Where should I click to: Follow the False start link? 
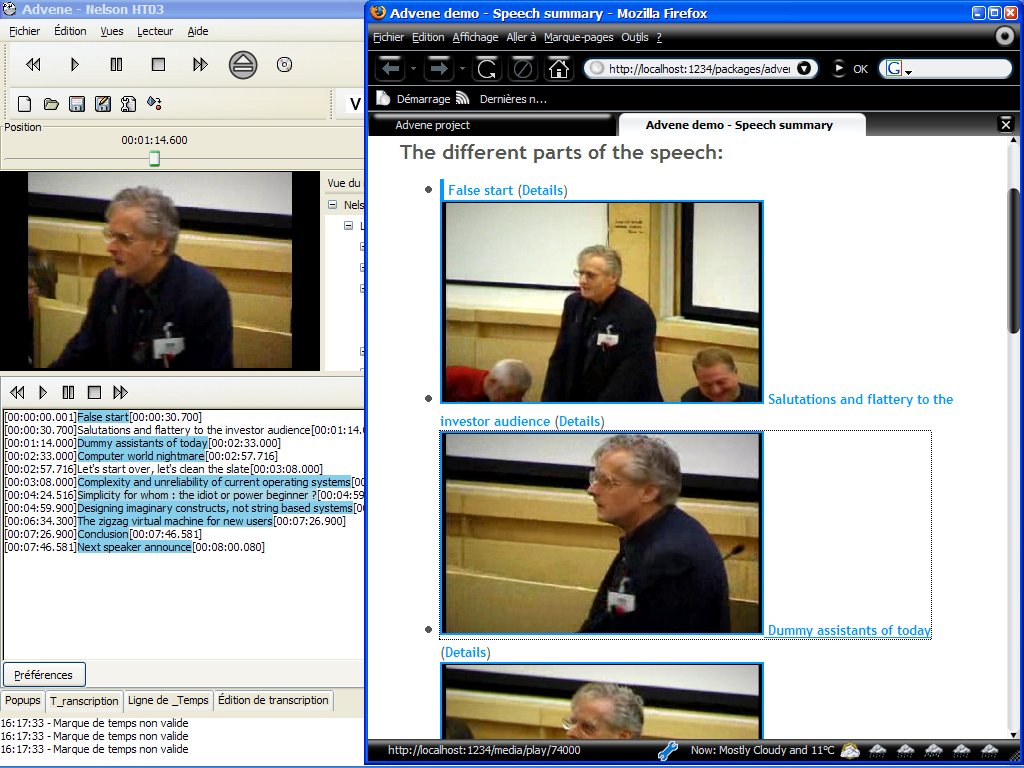pos(480,190)
